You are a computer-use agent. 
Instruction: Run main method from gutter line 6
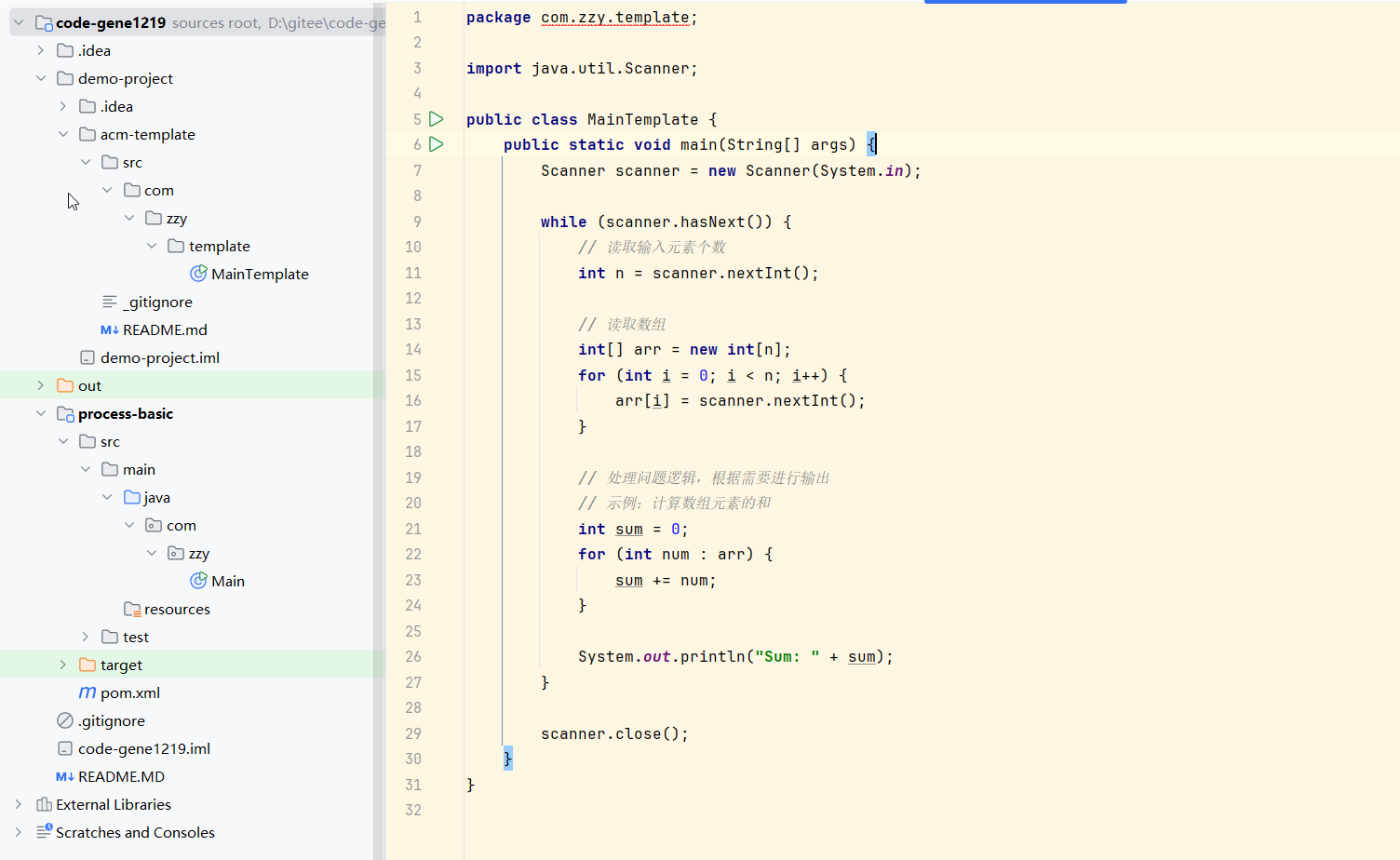(436, 144)
